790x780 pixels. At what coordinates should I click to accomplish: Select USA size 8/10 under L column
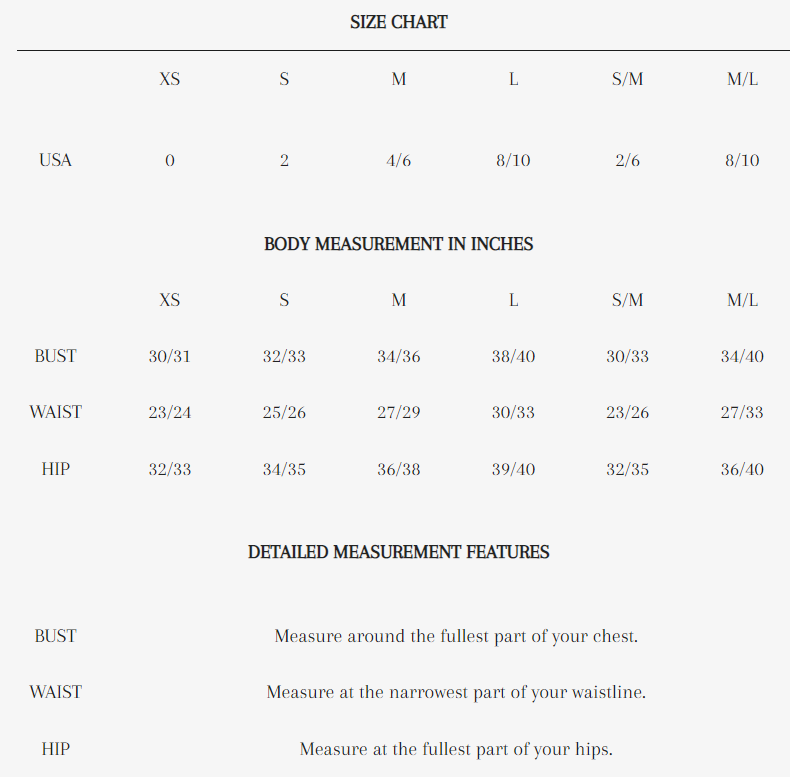point(513,160)
